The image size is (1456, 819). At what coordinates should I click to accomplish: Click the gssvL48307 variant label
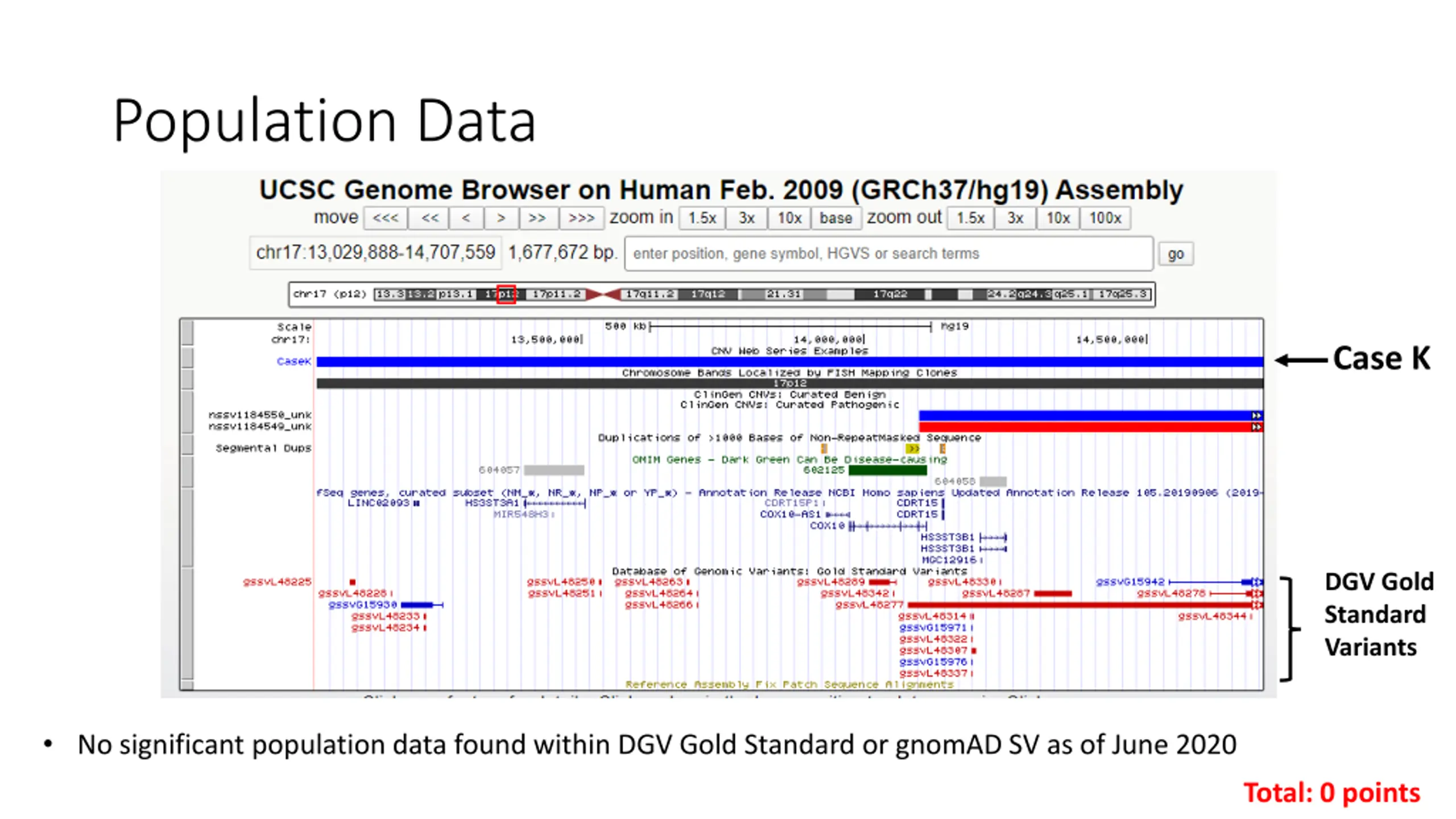pos(933,651)
